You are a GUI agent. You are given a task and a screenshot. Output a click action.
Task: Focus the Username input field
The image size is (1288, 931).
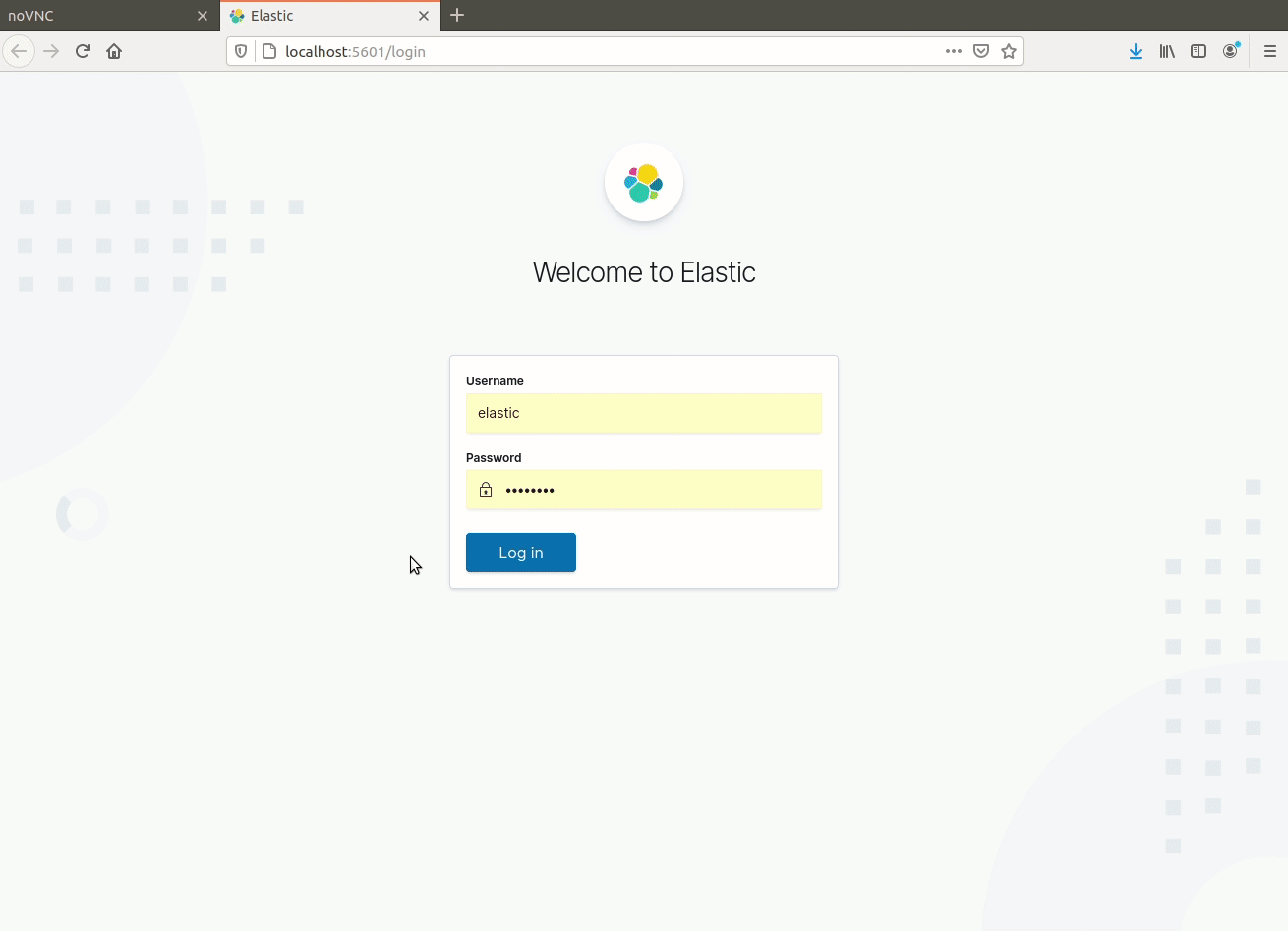(x=644, y=413)
